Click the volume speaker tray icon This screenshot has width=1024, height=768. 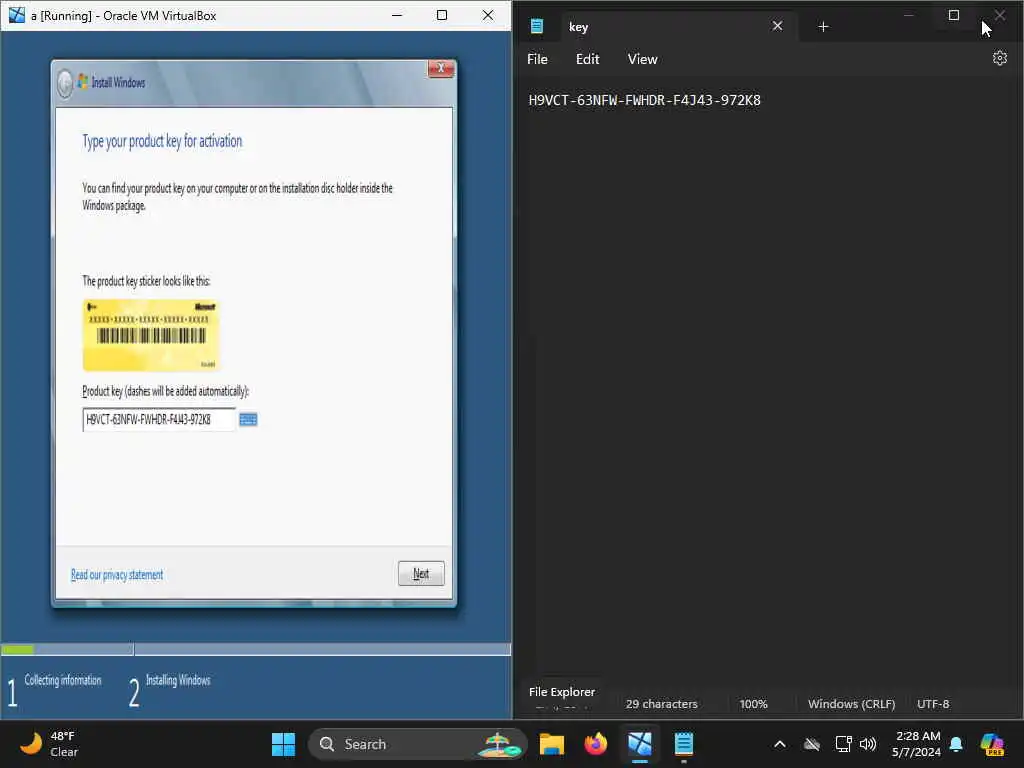[x=868, y=744]
